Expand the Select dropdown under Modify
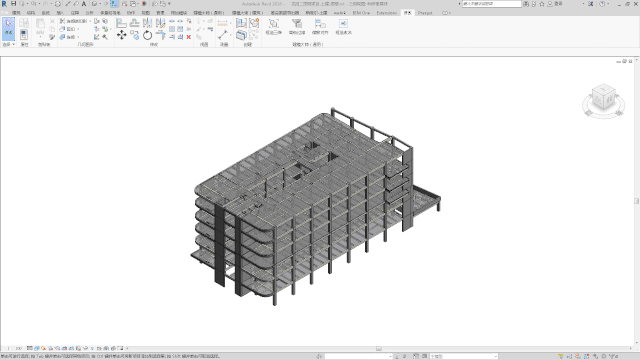 (9, 44)
